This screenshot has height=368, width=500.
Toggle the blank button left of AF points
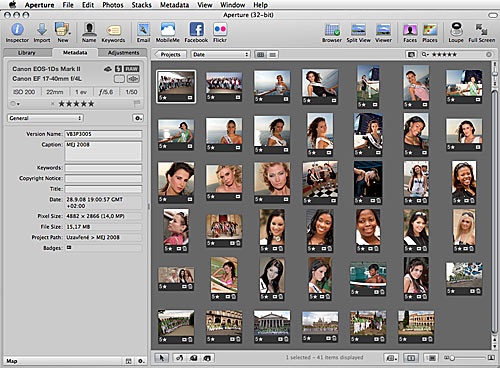coord(119,79)
